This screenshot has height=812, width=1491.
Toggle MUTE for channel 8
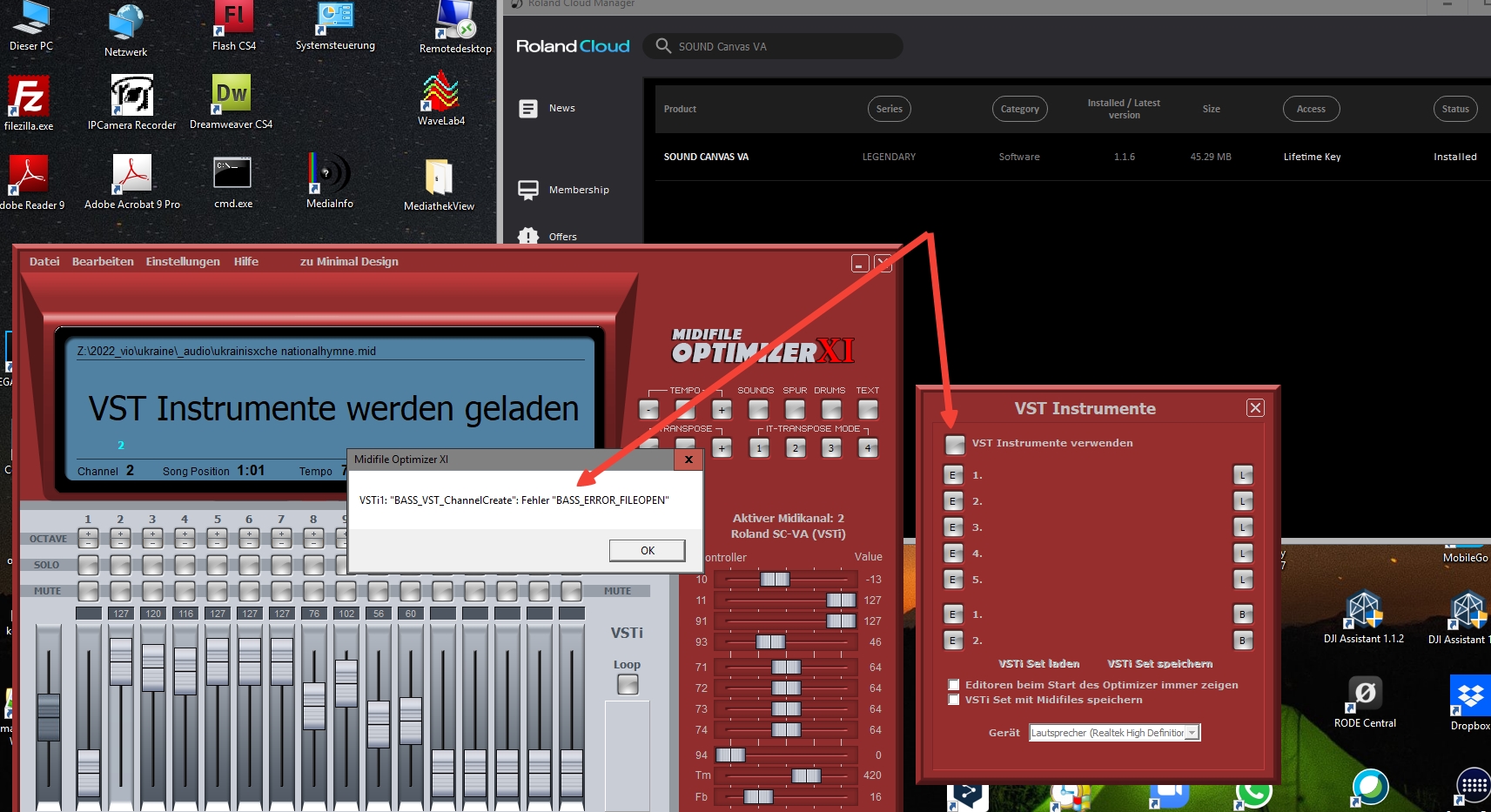pos(313,591)
